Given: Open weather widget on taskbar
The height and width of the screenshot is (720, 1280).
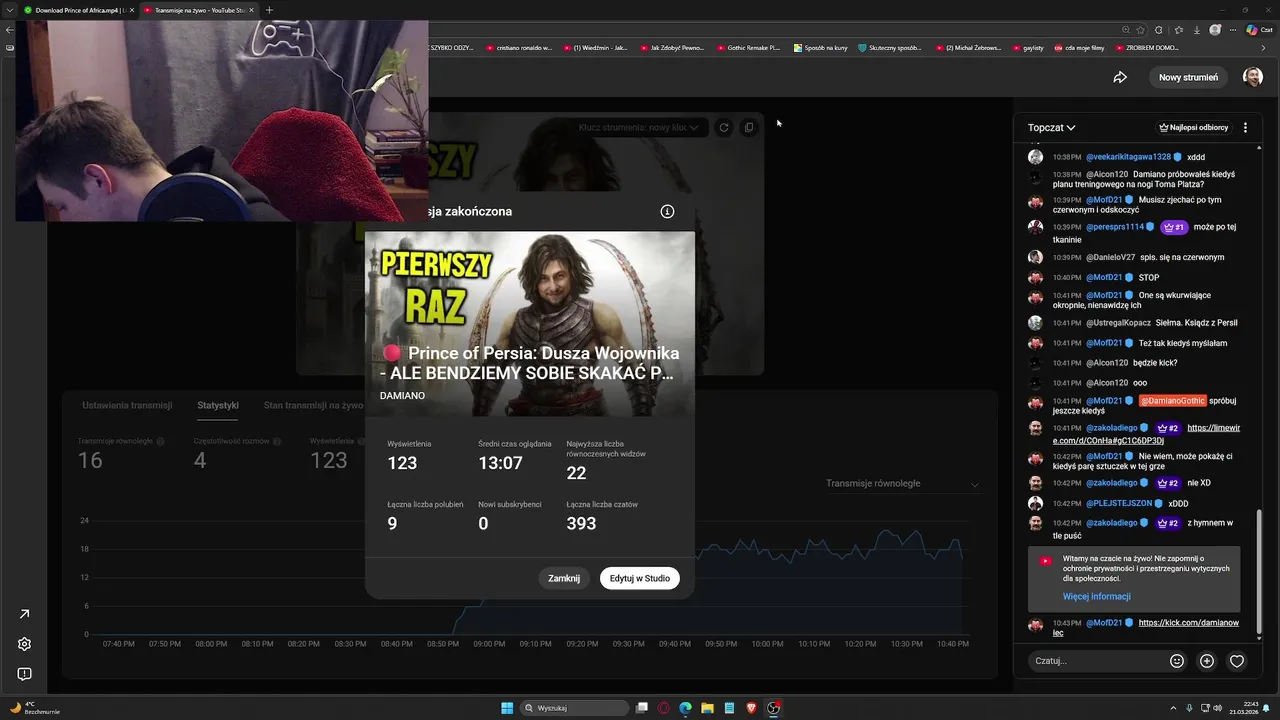Looking at the screenshot, I should tap(35, 708).
